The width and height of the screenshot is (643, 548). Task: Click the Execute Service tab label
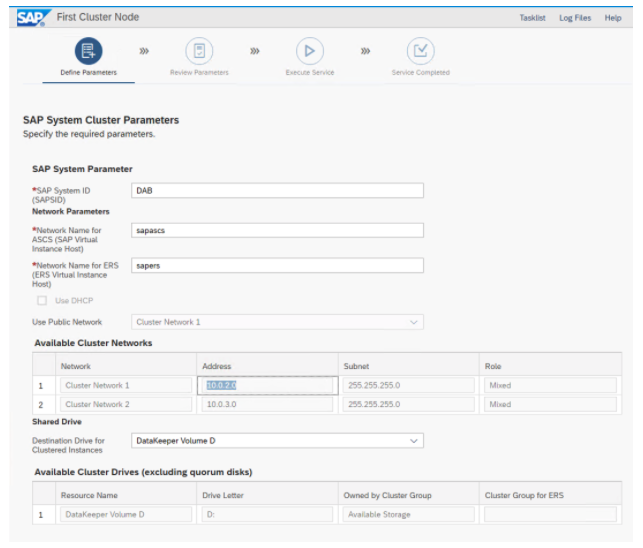pos(310,73)
